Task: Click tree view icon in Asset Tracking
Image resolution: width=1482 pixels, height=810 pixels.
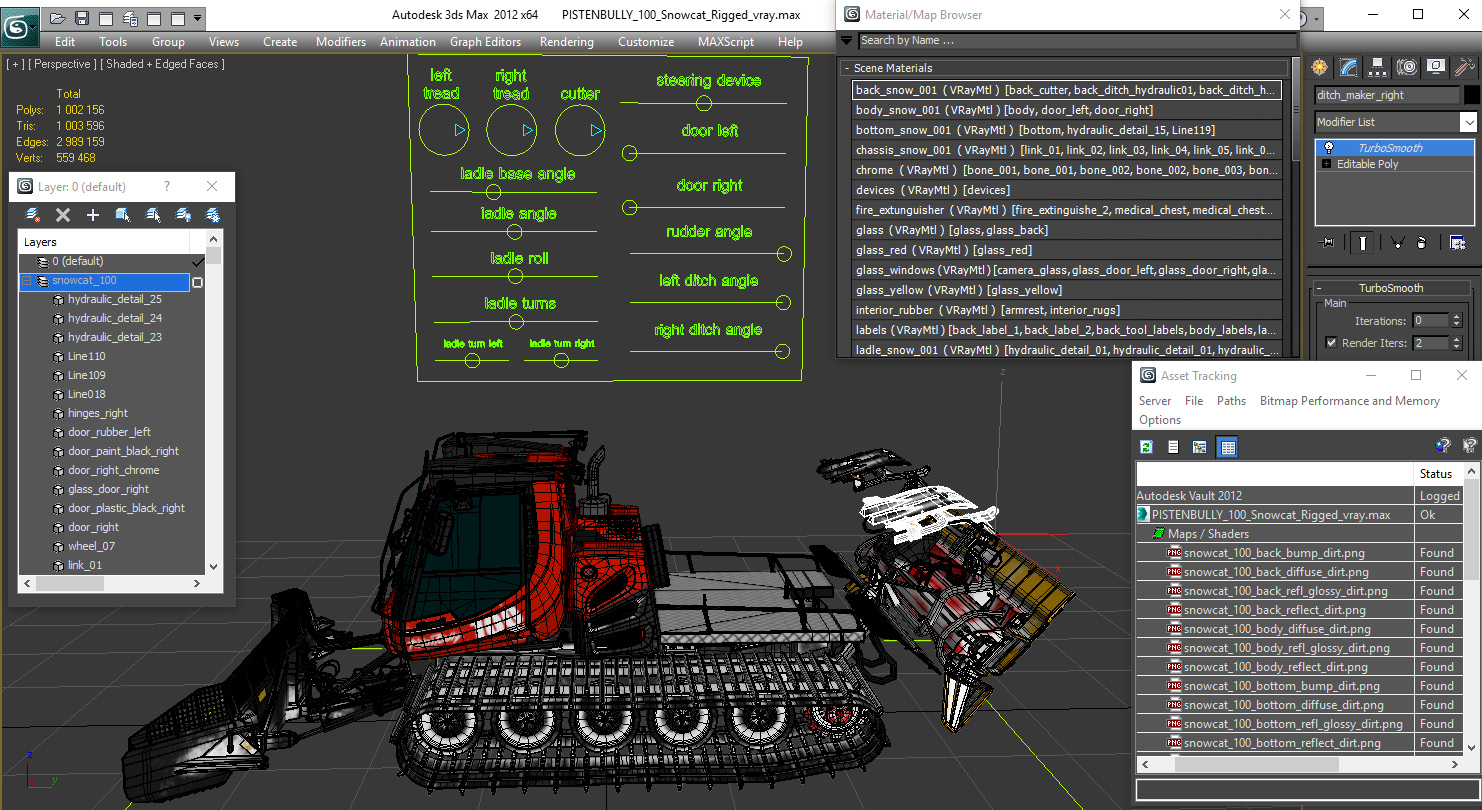Action: 1199,447
